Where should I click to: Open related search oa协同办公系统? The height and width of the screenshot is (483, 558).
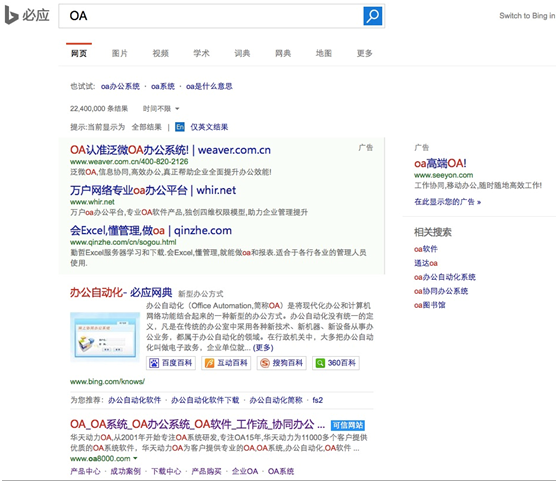coord(441,292)
